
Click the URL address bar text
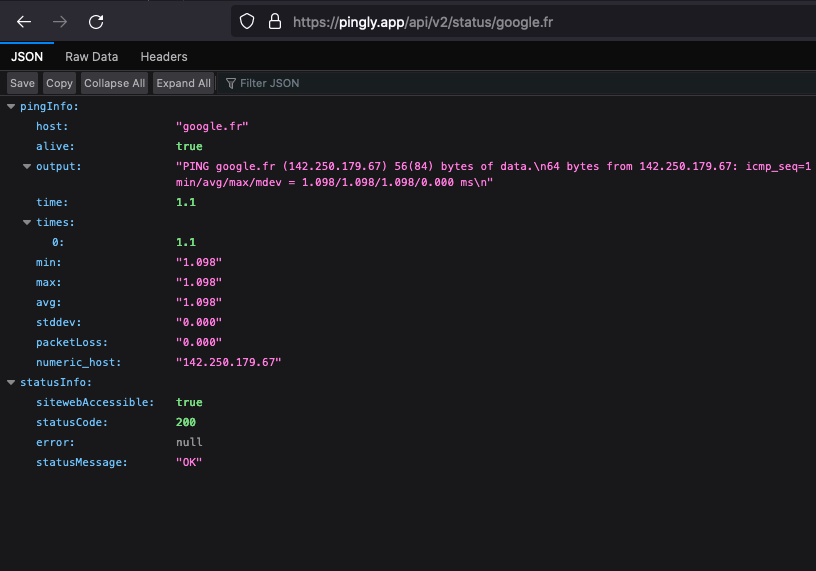(423, 21)
